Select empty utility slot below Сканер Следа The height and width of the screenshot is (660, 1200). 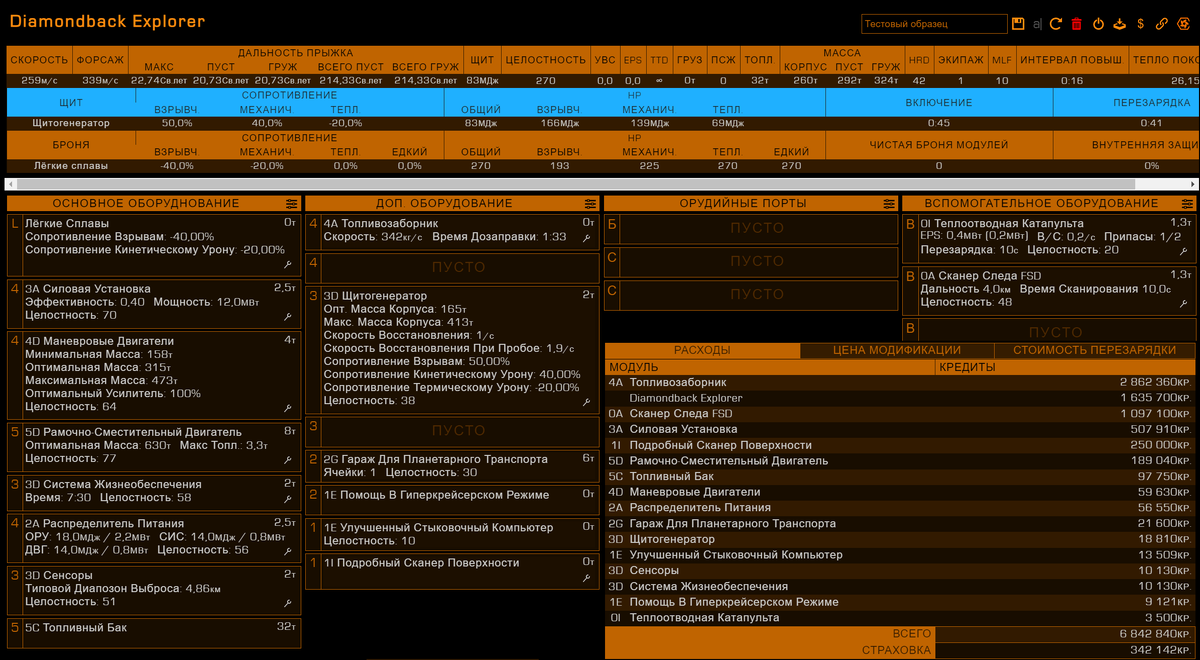click(x=1049, y=329)
